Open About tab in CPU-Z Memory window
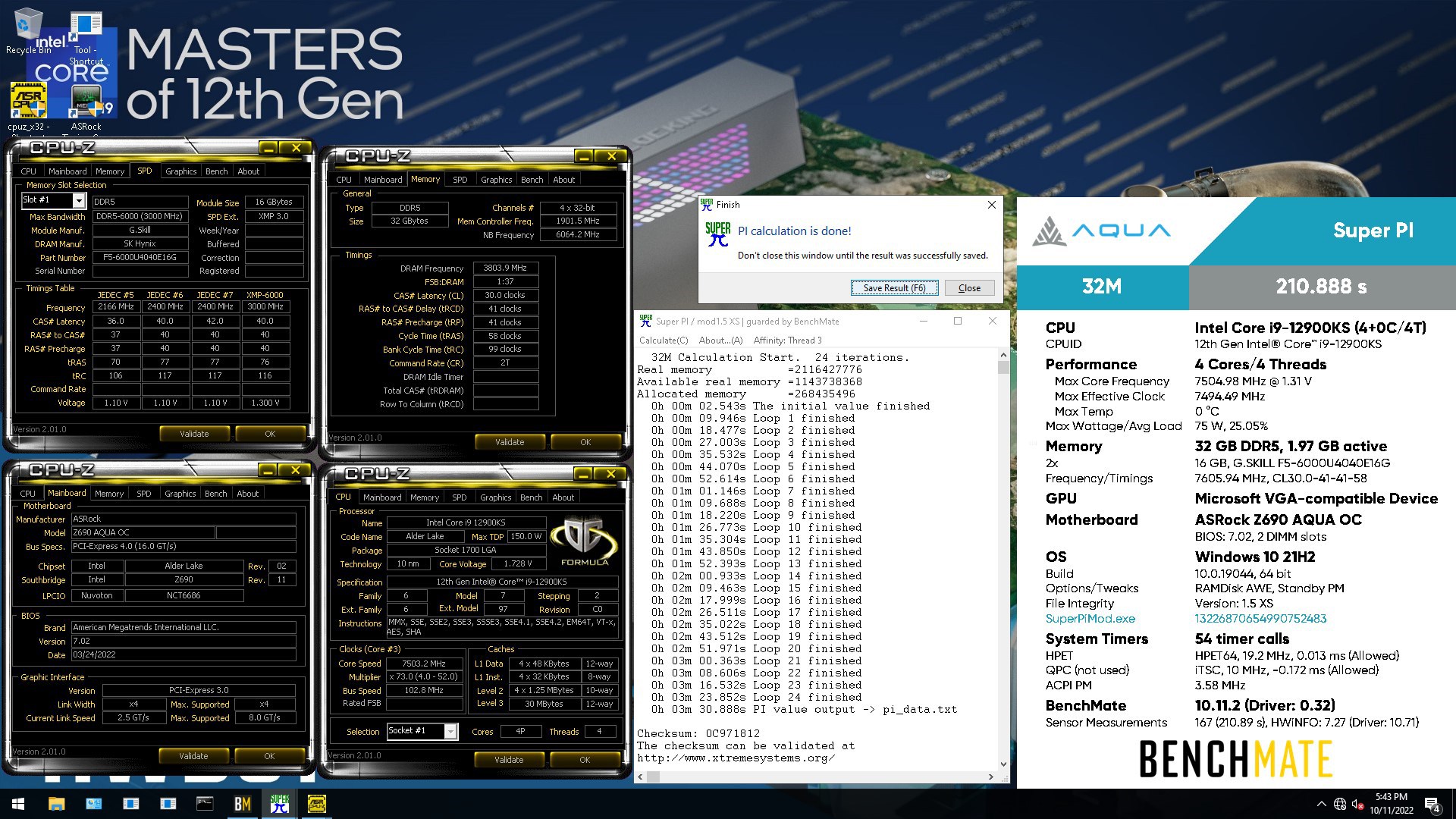This screenshot has width=1456, height=819. (563, 180)
